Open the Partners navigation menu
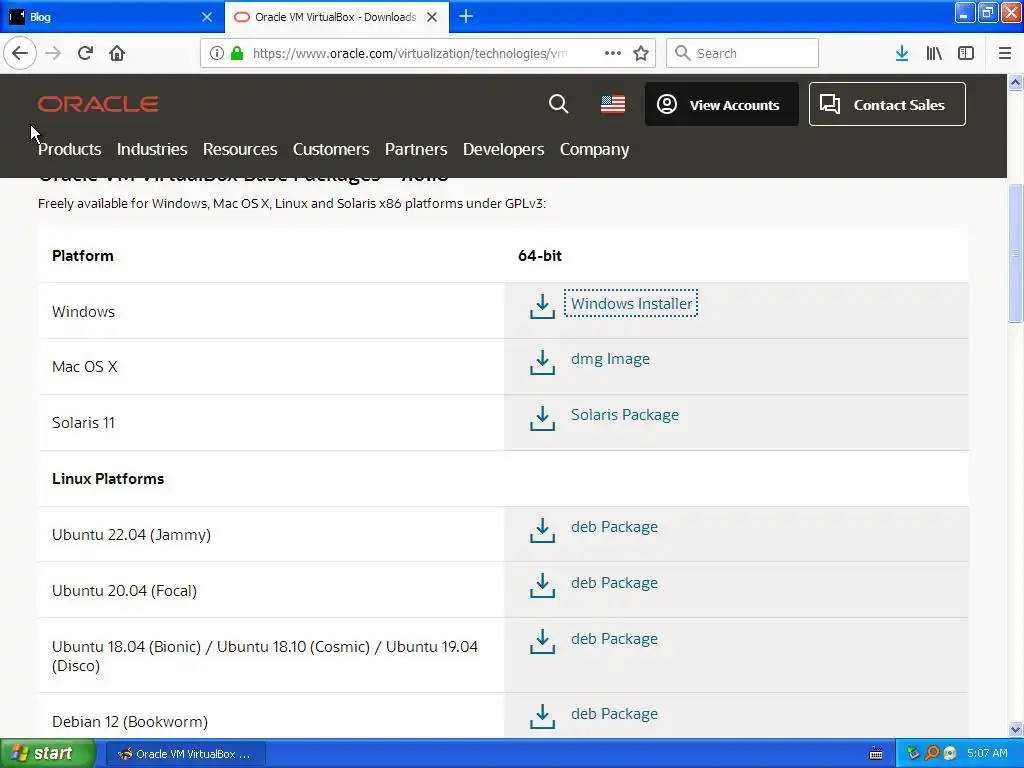1024x768 pixels. 415,149
